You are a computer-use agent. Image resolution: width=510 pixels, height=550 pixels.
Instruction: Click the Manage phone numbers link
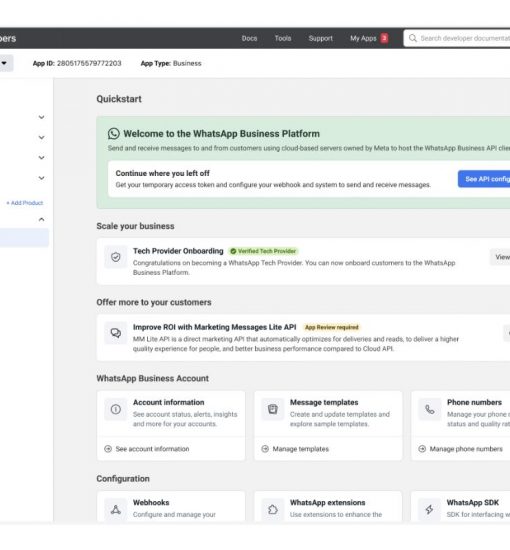click(466, 449)
